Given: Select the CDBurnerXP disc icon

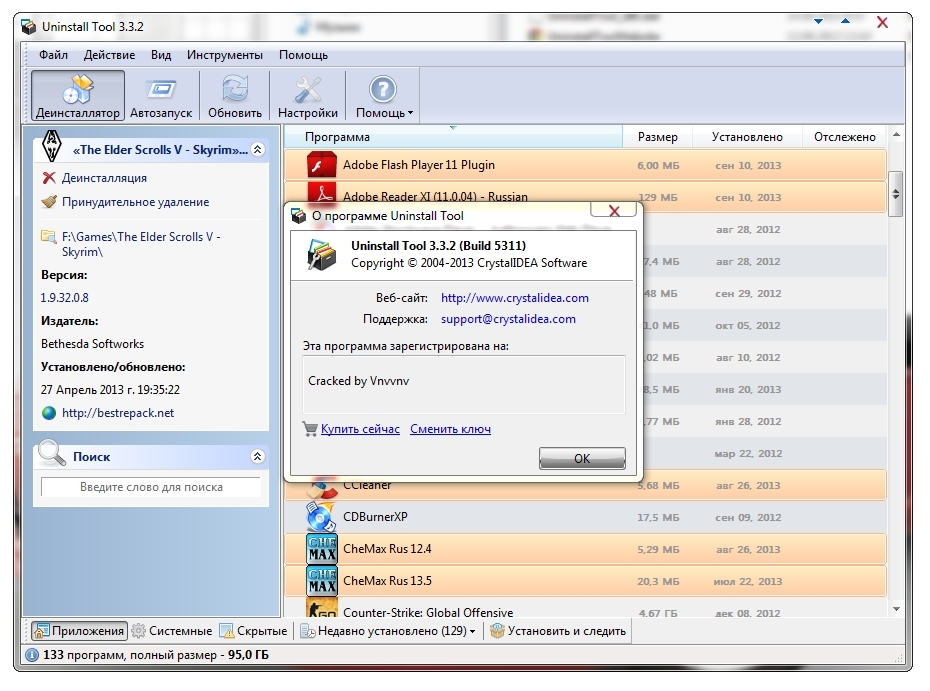Looking at the screenshot, I should coord(321,517).
